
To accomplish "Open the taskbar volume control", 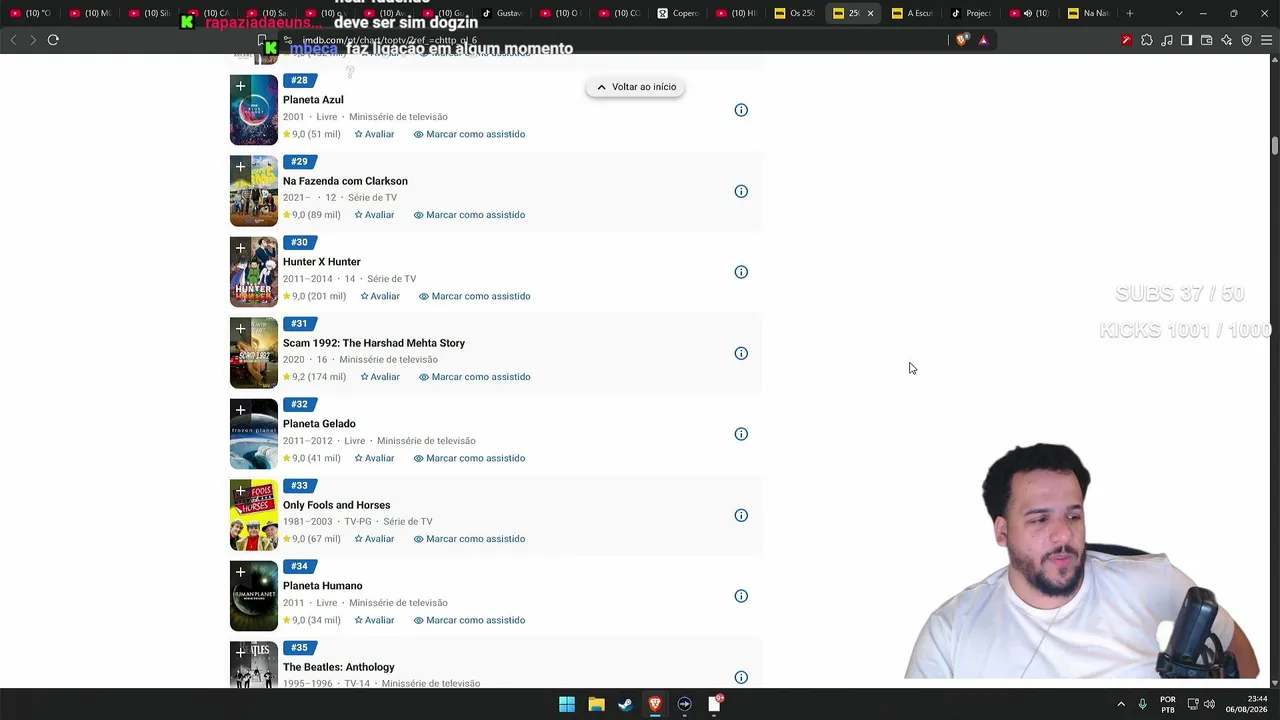I will click(x=1210, y=704).
